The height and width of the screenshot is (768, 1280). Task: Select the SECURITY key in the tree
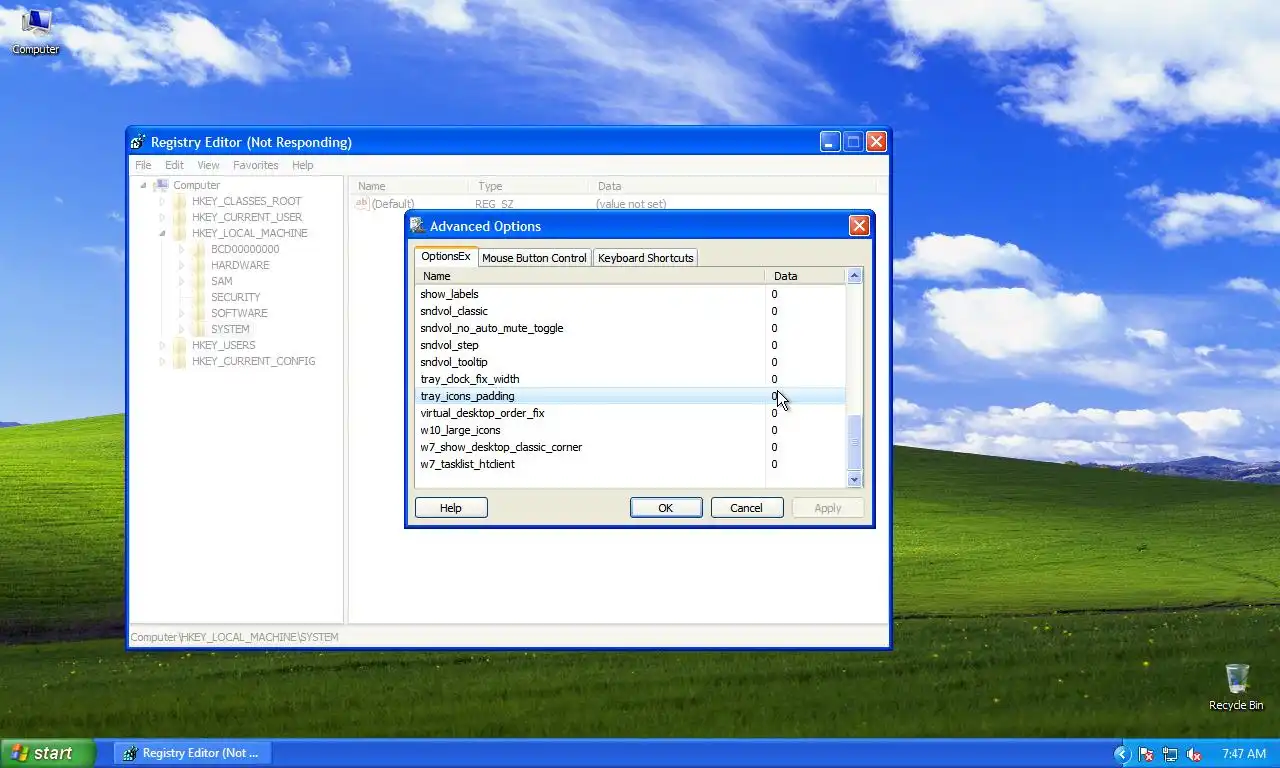coord(235,297)
